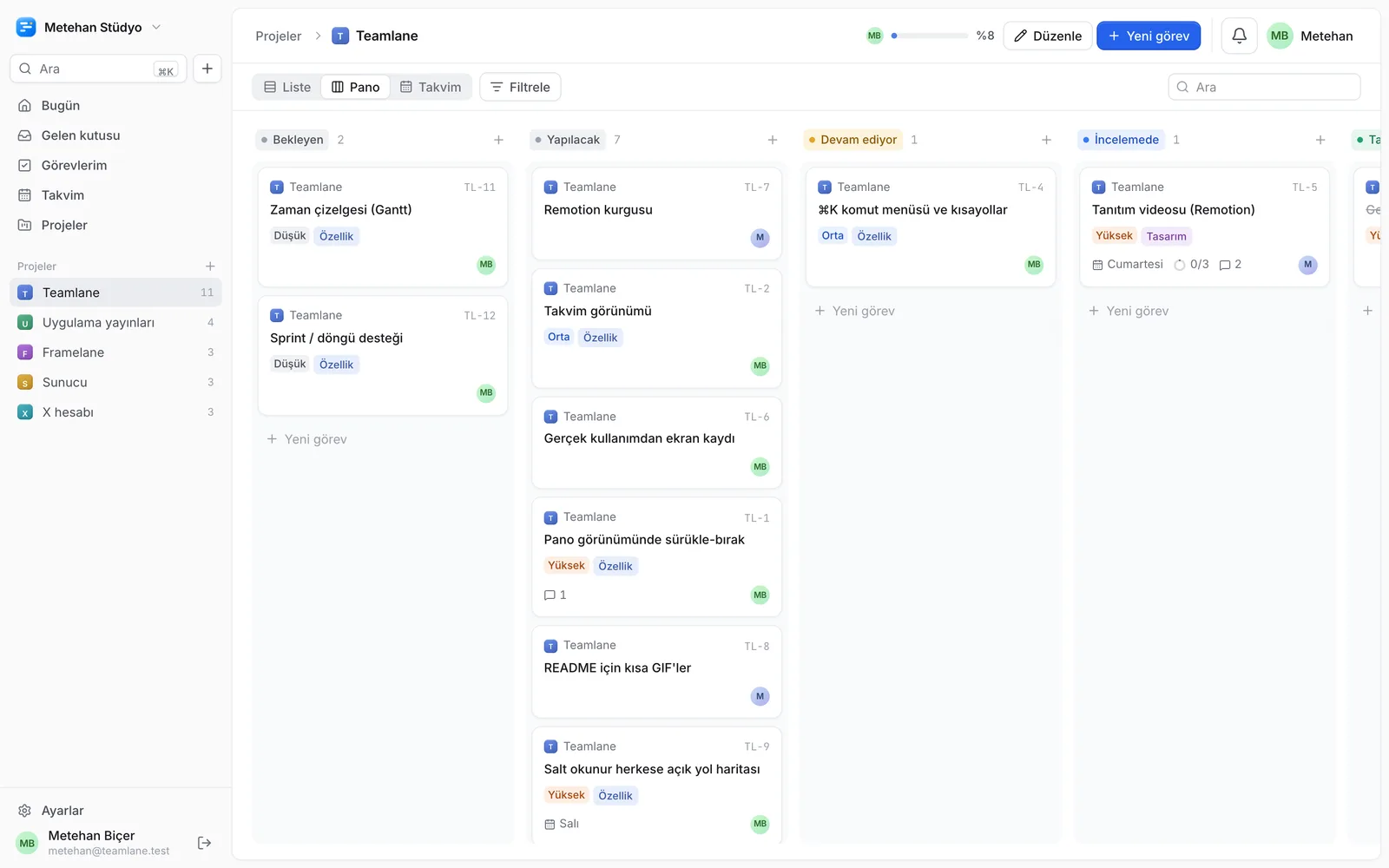Add task to Yapılacak column header plus

click(x=773, y=140)
